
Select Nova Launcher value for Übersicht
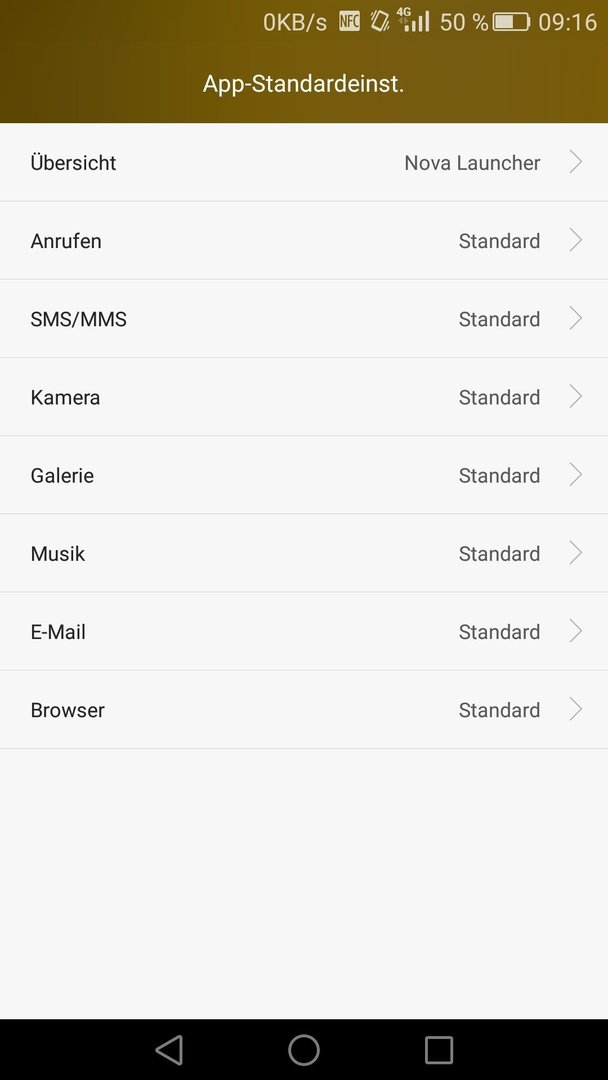pyautogui.click(x=472, y=163)
